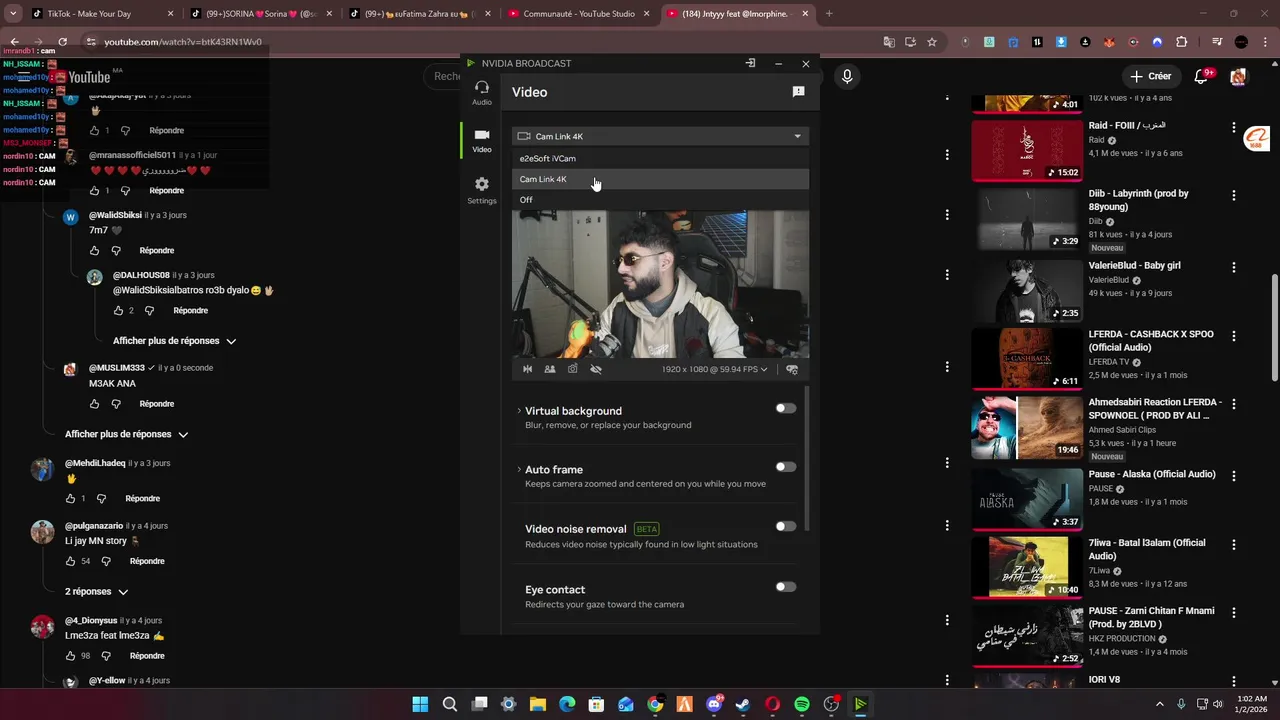1280x720 pixels.
Task: Open the @WalidSbiksi channel link
Action: 115,215
